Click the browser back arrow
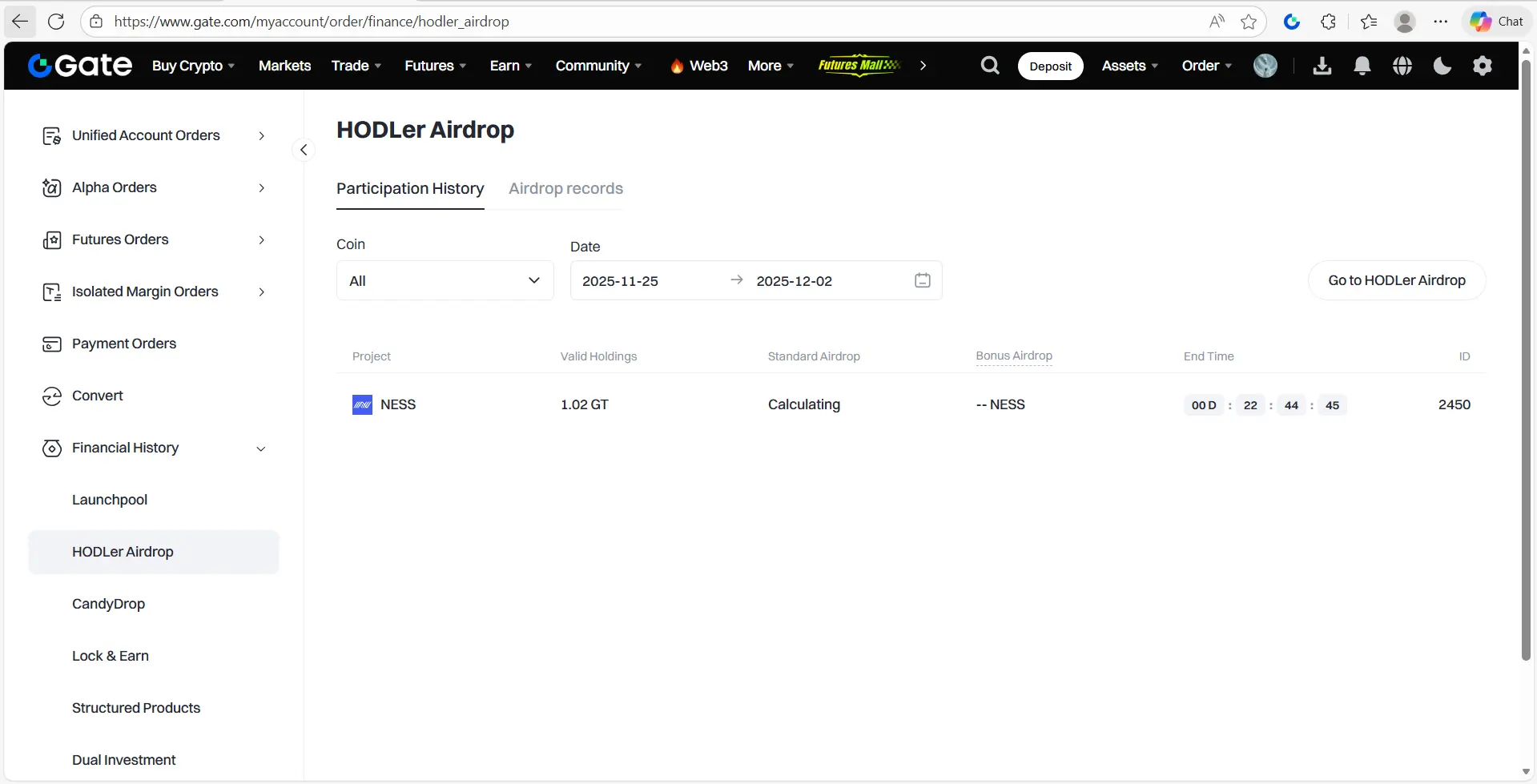The height and width of the screenshot is (784, 1537). click(20, 22)
